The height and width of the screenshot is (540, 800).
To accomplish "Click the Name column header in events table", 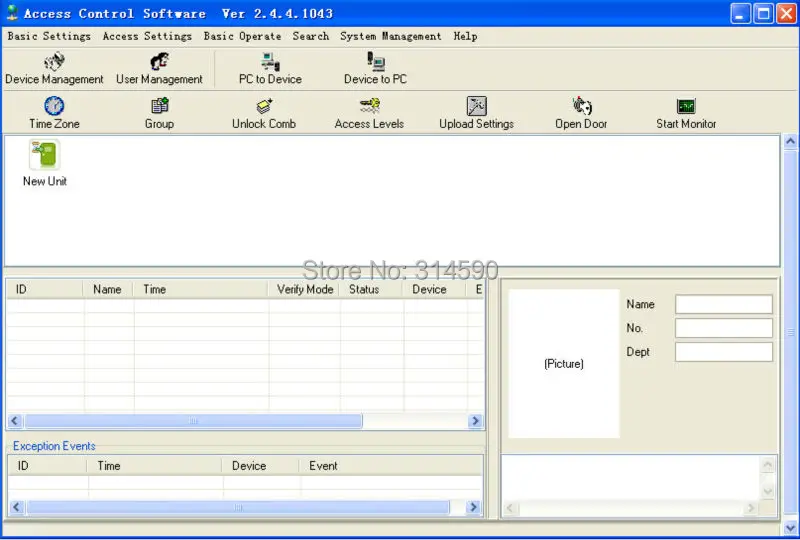I will pyautogui.click(x=108, y=289).
